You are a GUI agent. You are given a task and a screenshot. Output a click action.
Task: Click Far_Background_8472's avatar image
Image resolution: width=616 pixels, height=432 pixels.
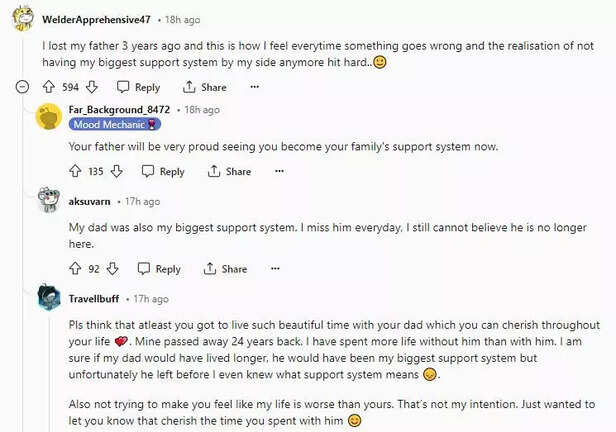49,116
